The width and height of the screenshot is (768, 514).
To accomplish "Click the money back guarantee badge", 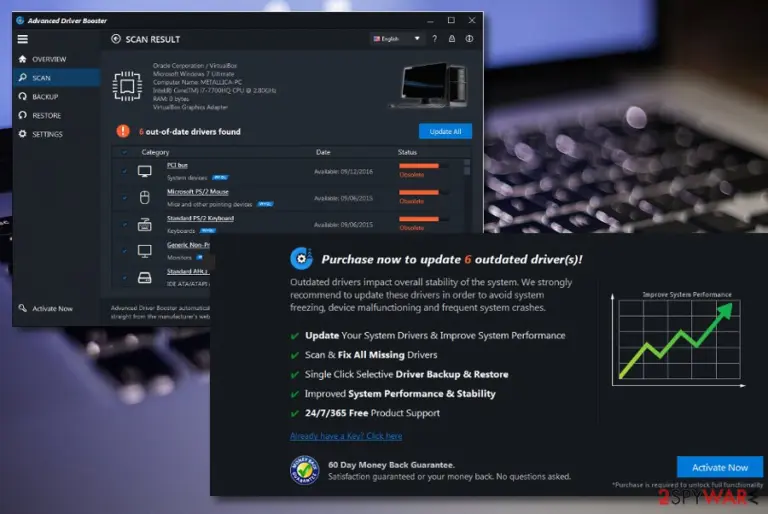I will [x=304, y=470].
